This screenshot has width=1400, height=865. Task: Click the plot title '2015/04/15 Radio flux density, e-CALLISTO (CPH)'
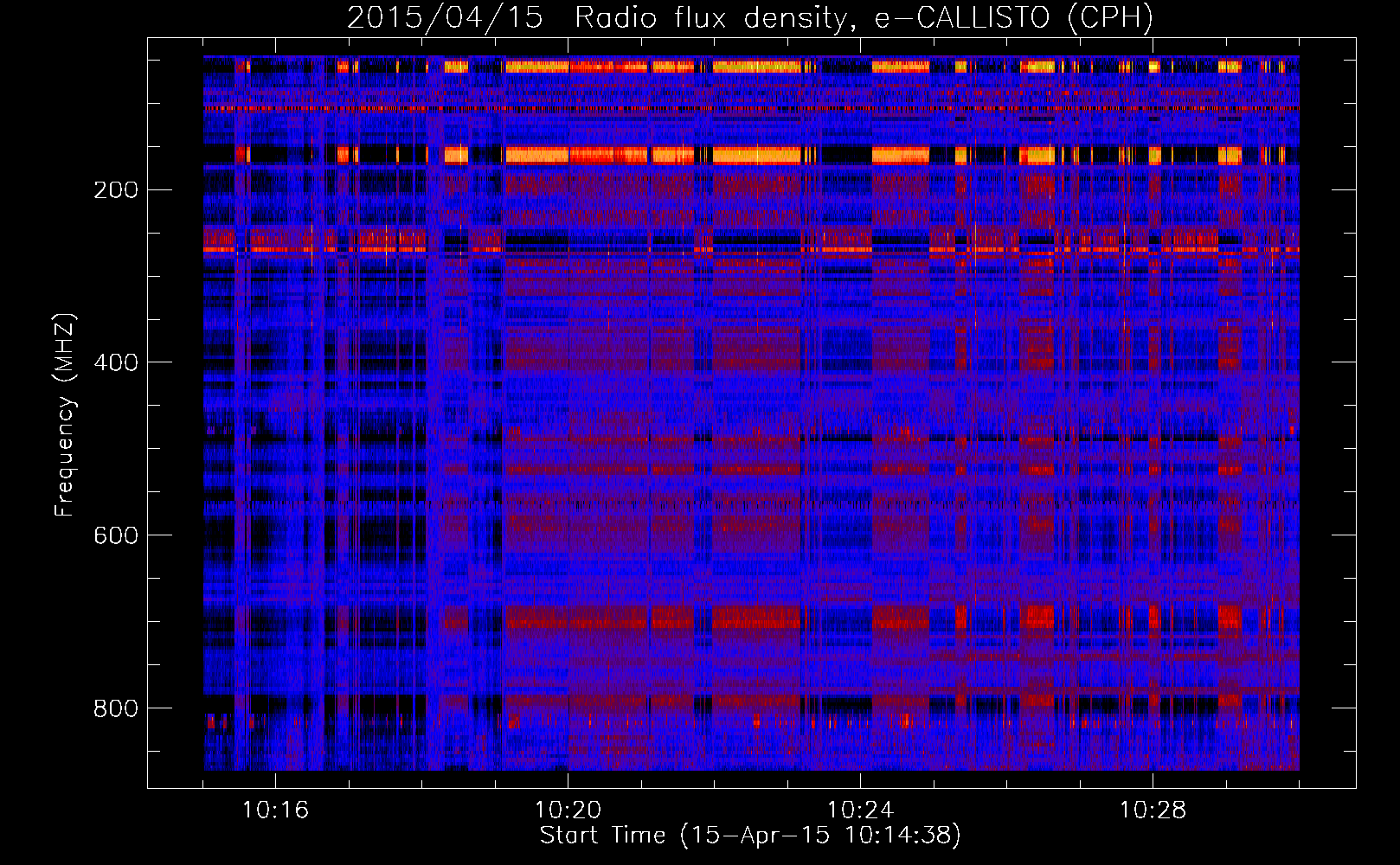point(750,17)
